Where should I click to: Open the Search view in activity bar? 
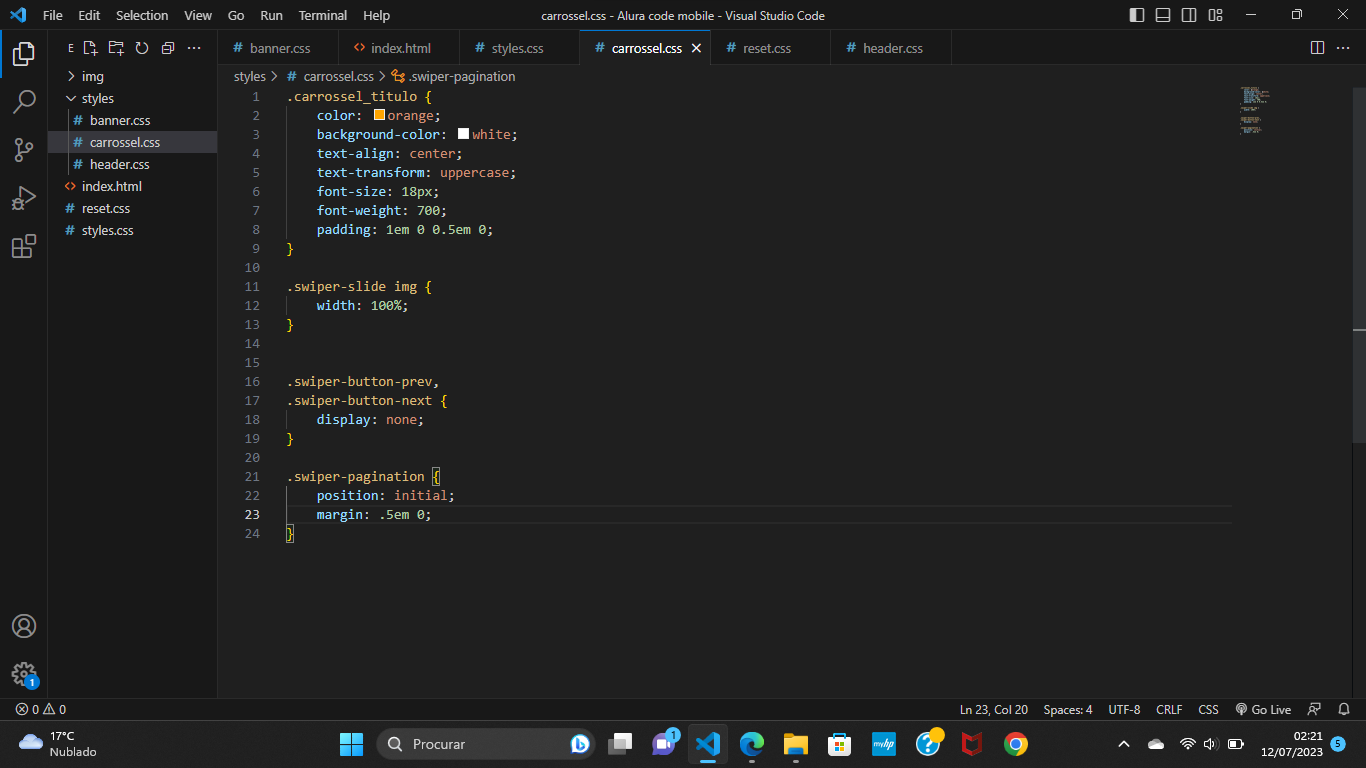[x=24, y=102]
